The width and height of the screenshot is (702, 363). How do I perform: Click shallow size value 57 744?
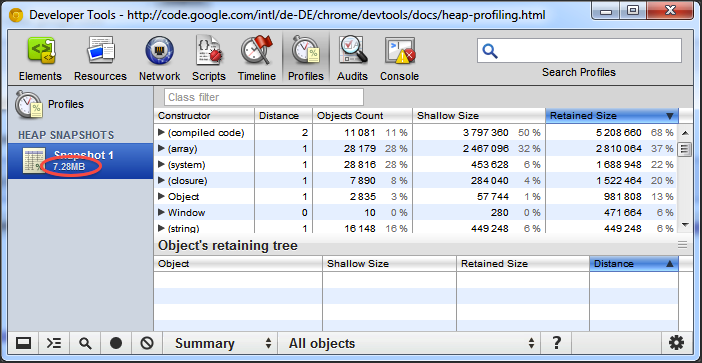(x=492, y=196)
